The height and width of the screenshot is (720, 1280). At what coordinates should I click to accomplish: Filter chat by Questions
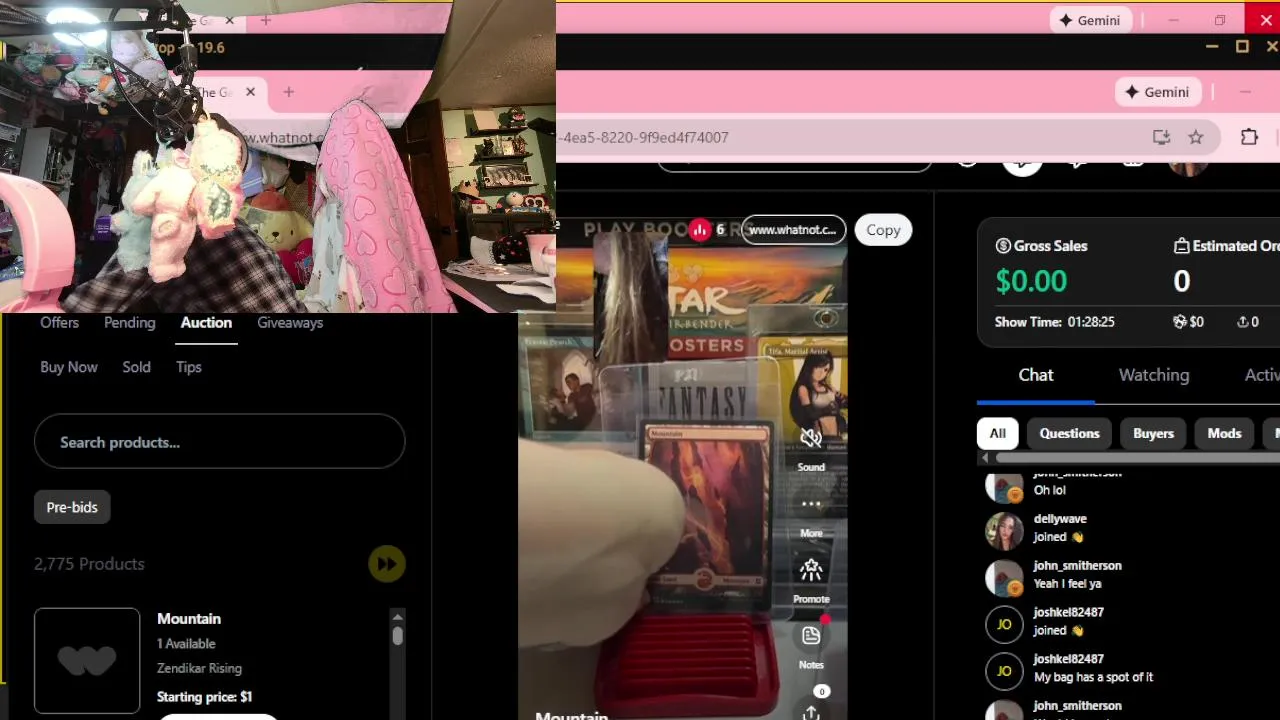[1069, 433]
